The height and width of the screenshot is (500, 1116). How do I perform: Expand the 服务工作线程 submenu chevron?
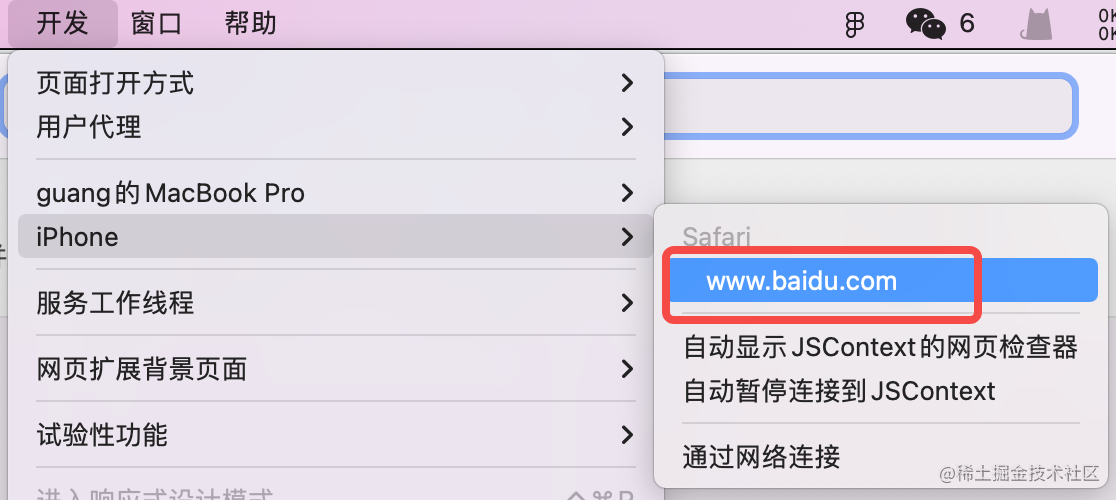point(627,304)
